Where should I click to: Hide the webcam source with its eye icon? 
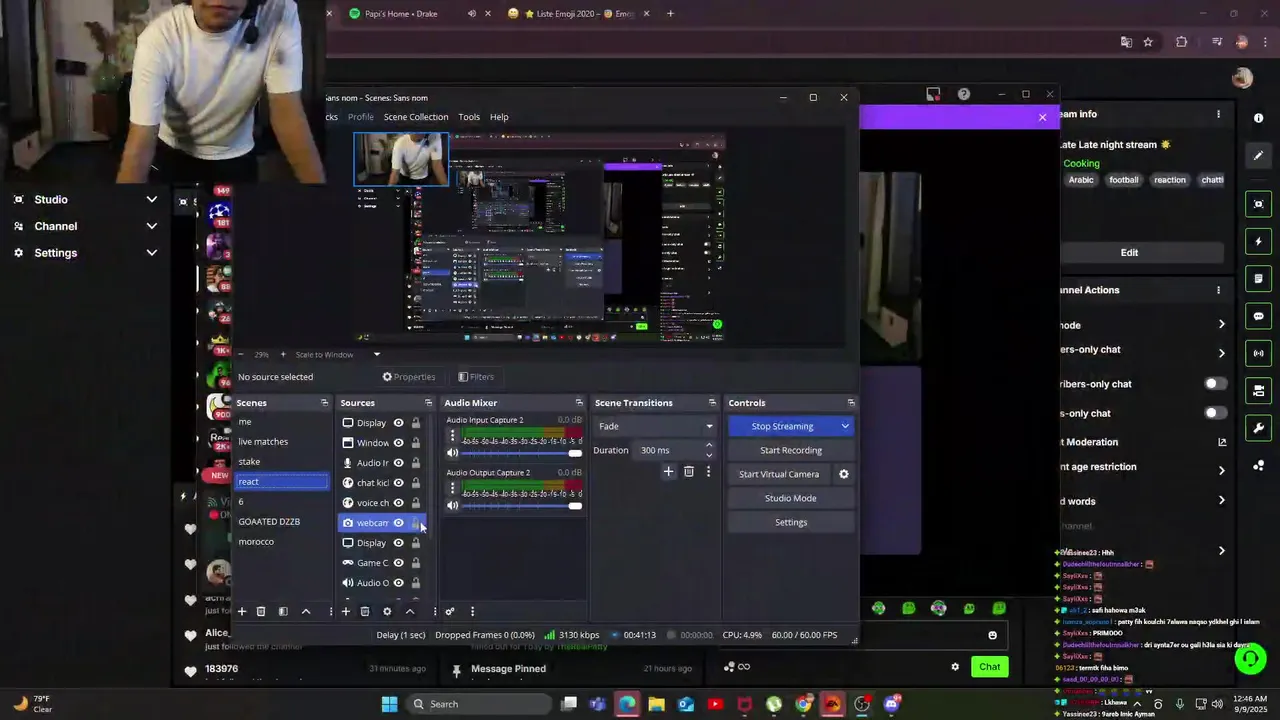tap(398, 523)
